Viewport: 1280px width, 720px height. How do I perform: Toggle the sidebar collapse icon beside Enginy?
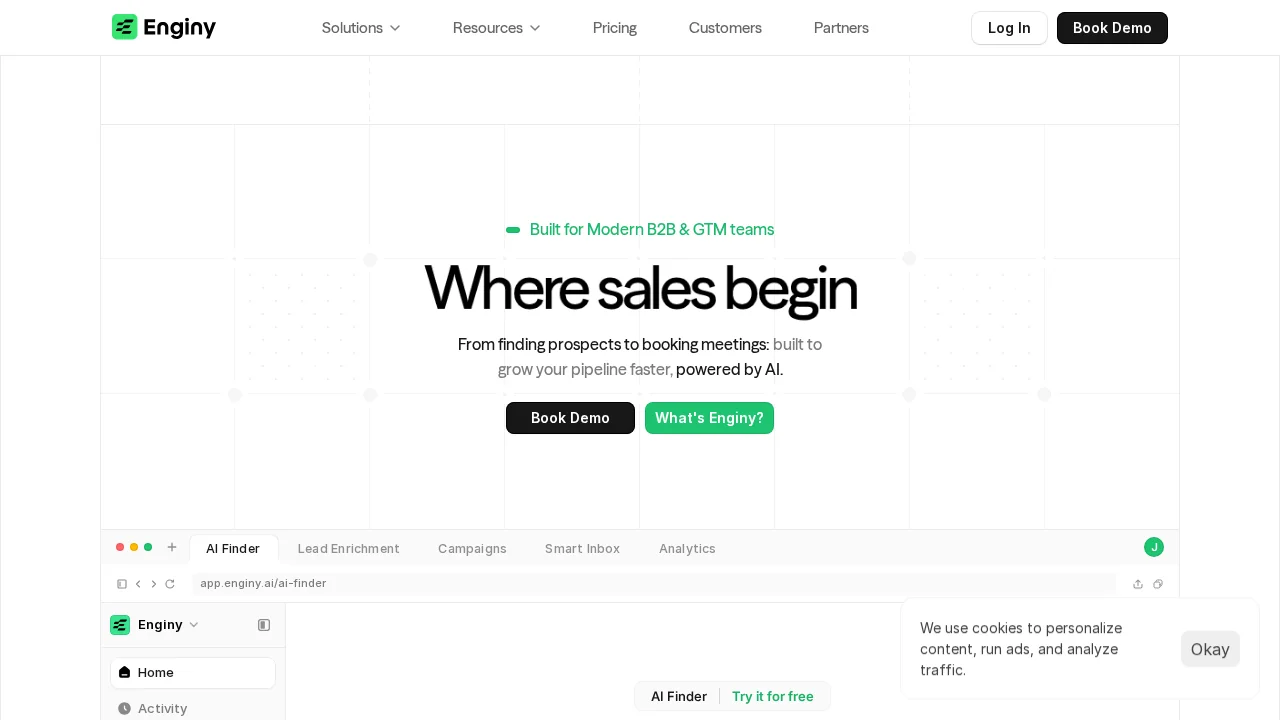click(264, 625)
